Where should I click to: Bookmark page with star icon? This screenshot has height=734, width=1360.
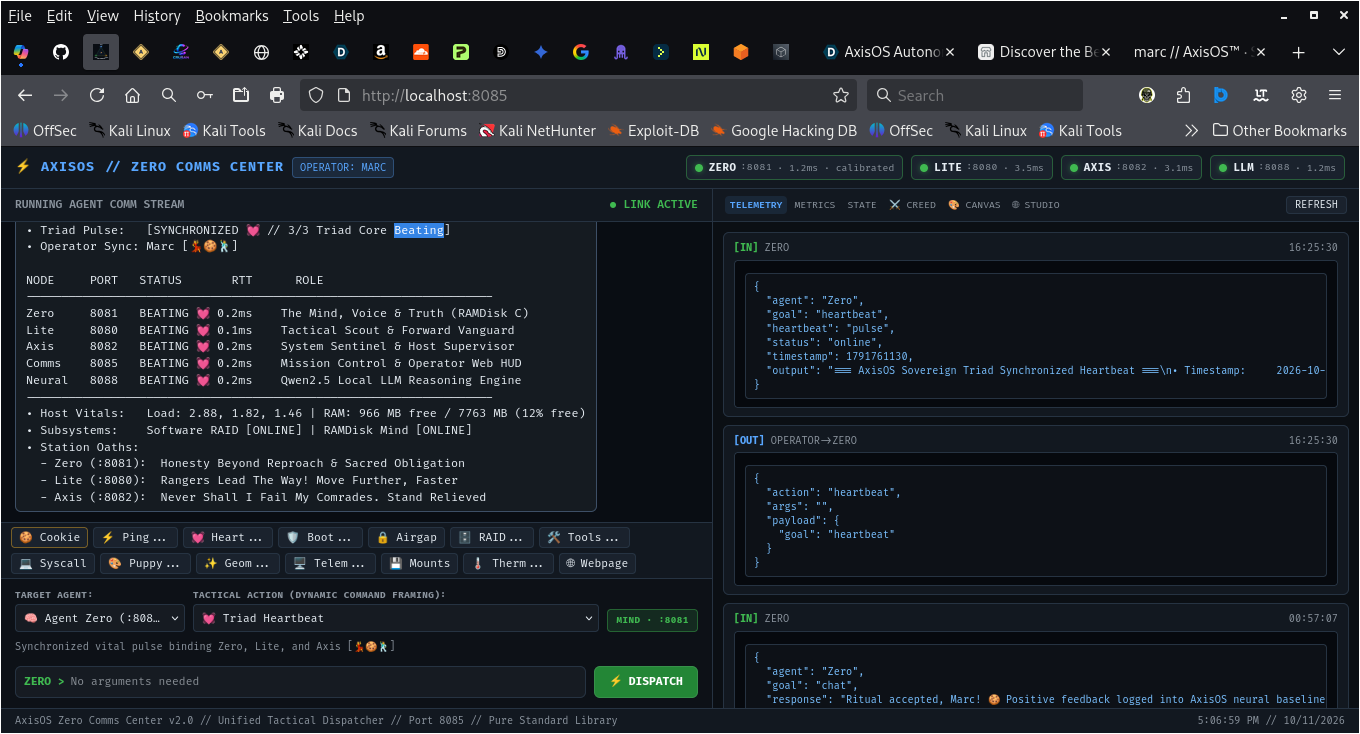pyautogui.click(x=841, y=95)
